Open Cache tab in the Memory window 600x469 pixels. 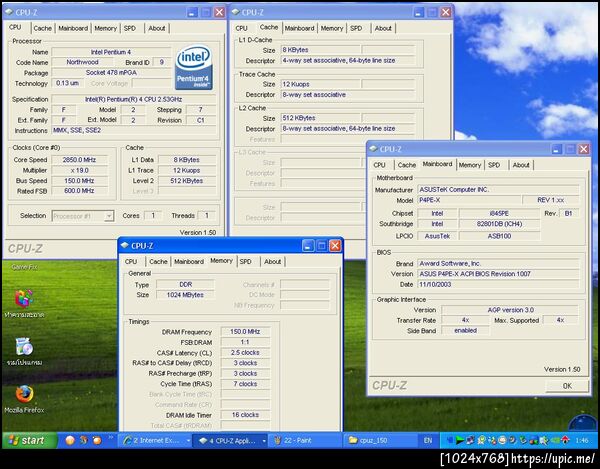(x=157, y=261)
